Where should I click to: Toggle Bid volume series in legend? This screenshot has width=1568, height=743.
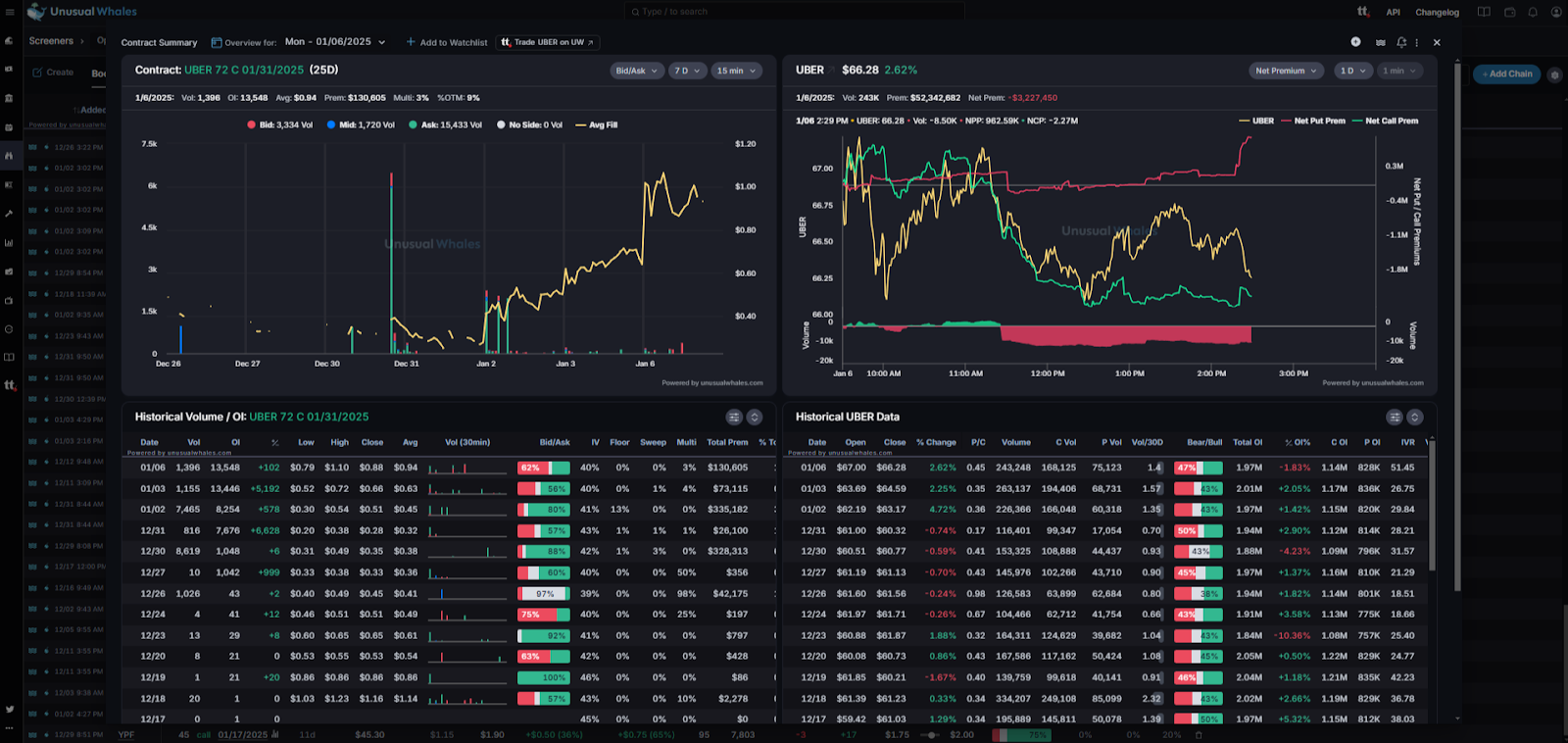coord(279,124)
